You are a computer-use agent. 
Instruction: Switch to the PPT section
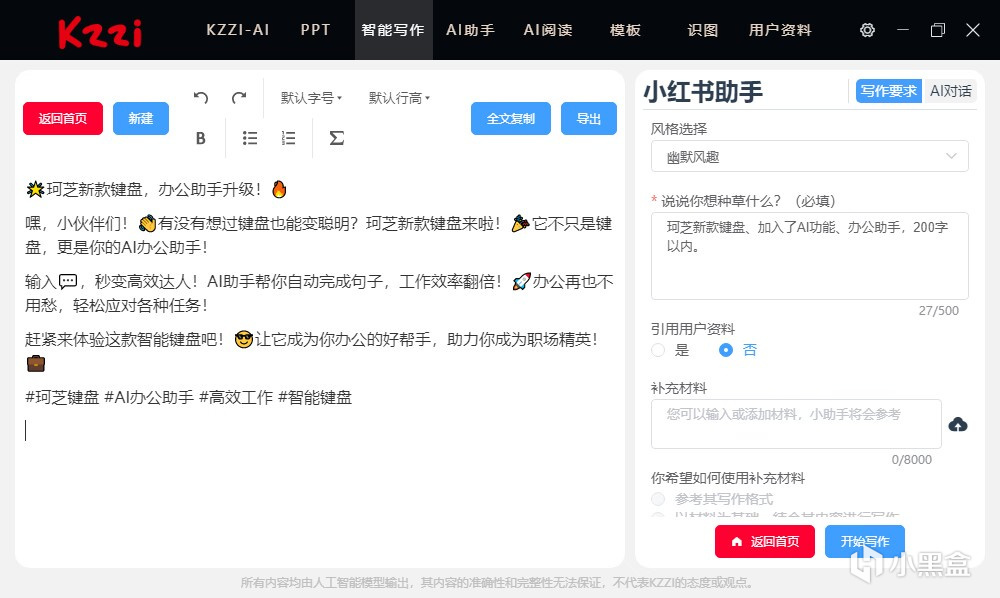point(315,30)
